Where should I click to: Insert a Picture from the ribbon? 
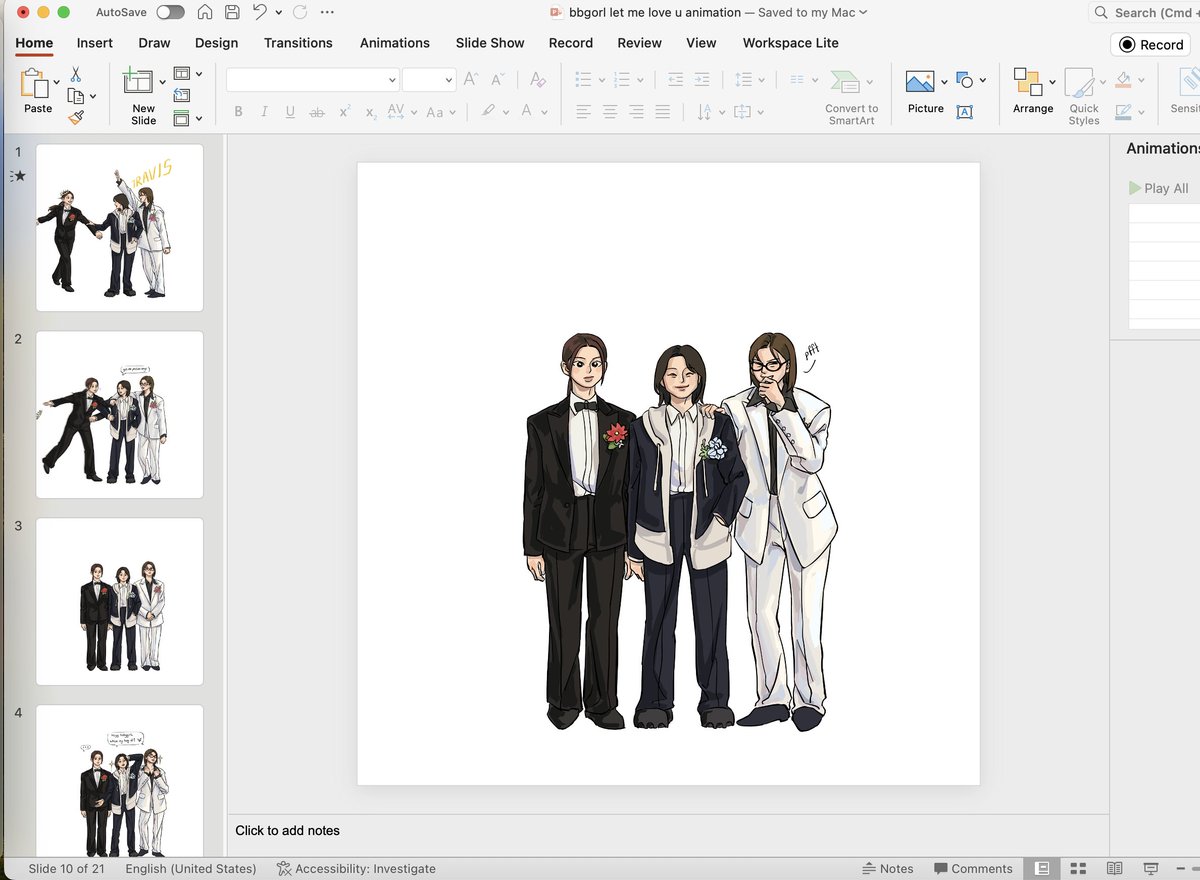(x=920, y=82)
